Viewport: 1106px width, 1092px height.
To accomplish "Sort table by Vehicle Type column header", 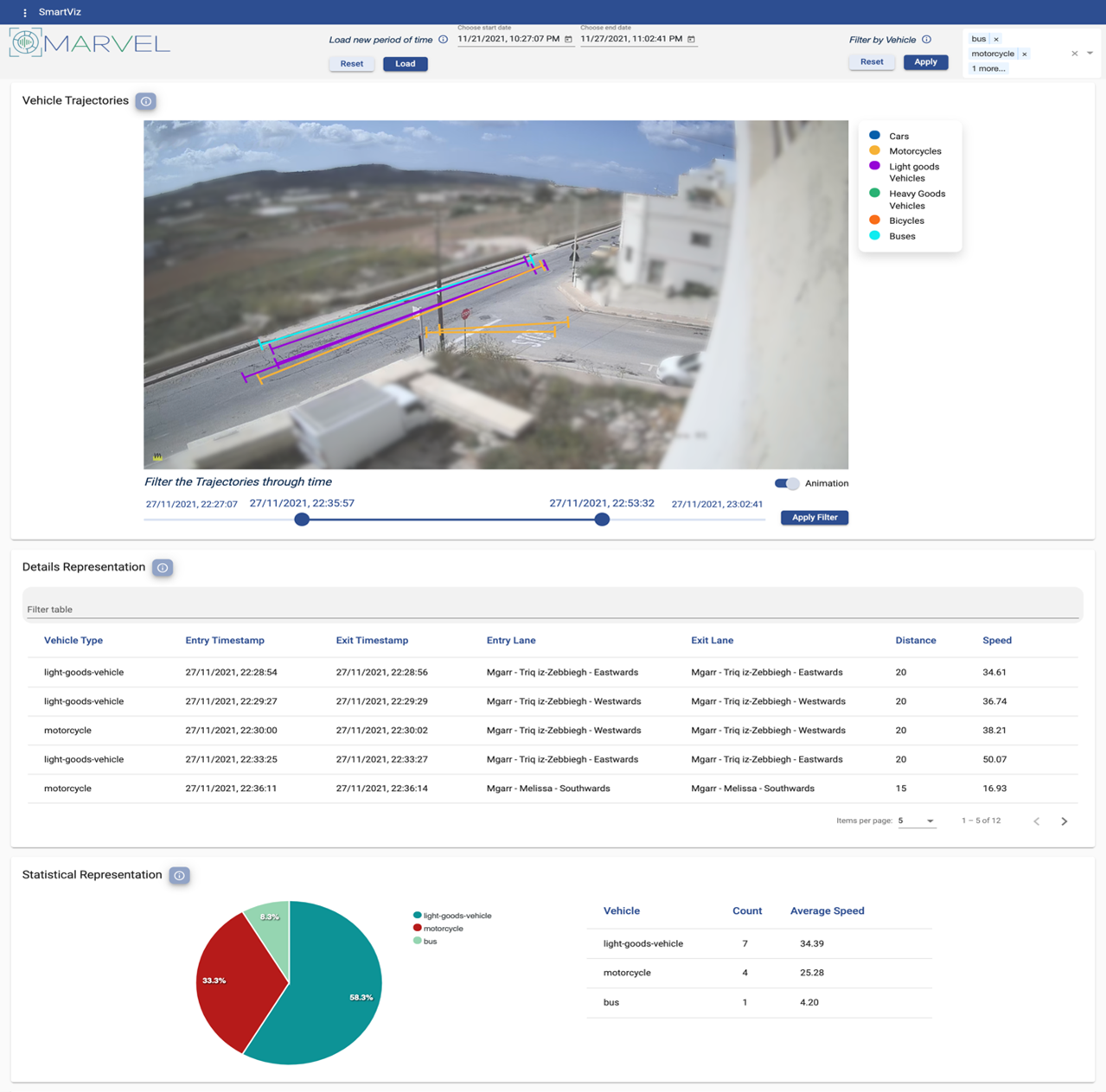I will pos(74,641).
